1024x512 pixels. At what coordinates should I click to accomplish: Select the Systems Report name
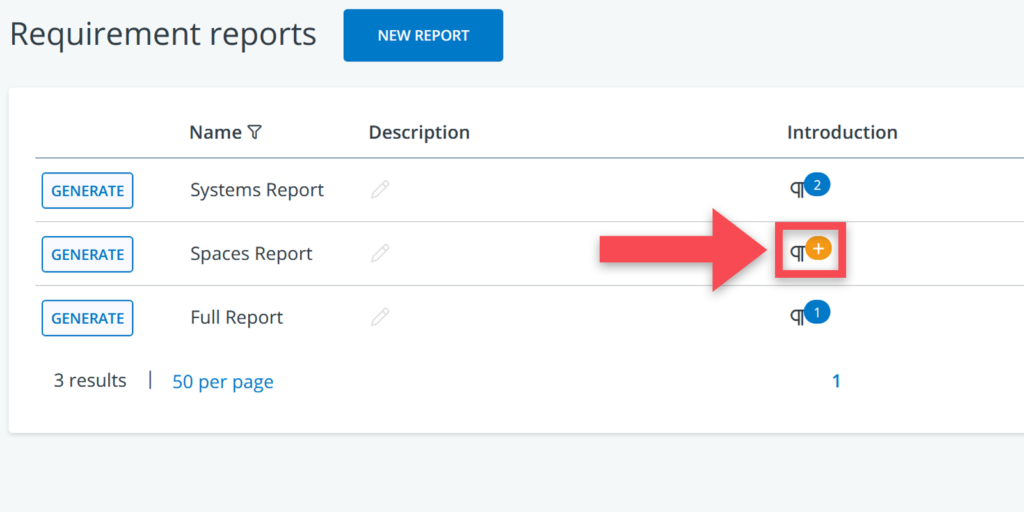coord(257,190)
